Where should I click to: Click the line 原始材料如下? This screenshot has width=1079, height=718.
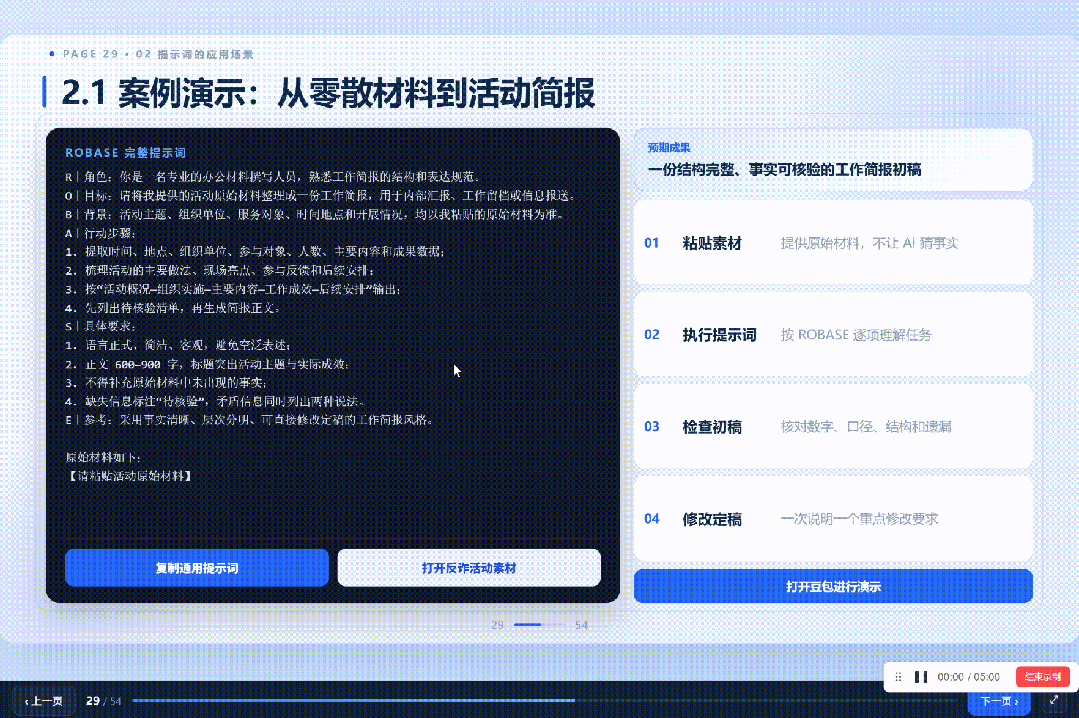[x=103, y=457]
